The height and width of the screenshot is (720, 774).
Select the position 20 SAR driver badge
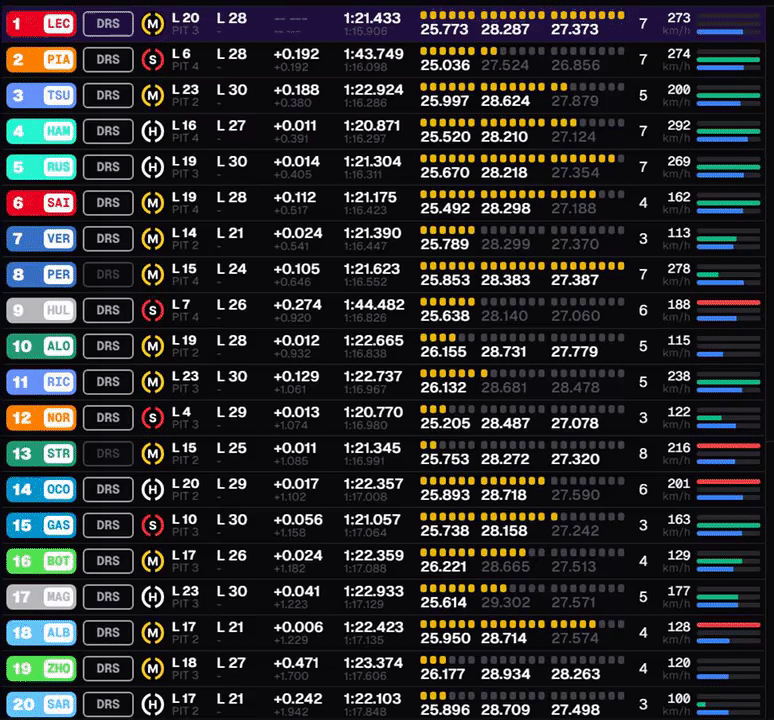click(41, 704)
